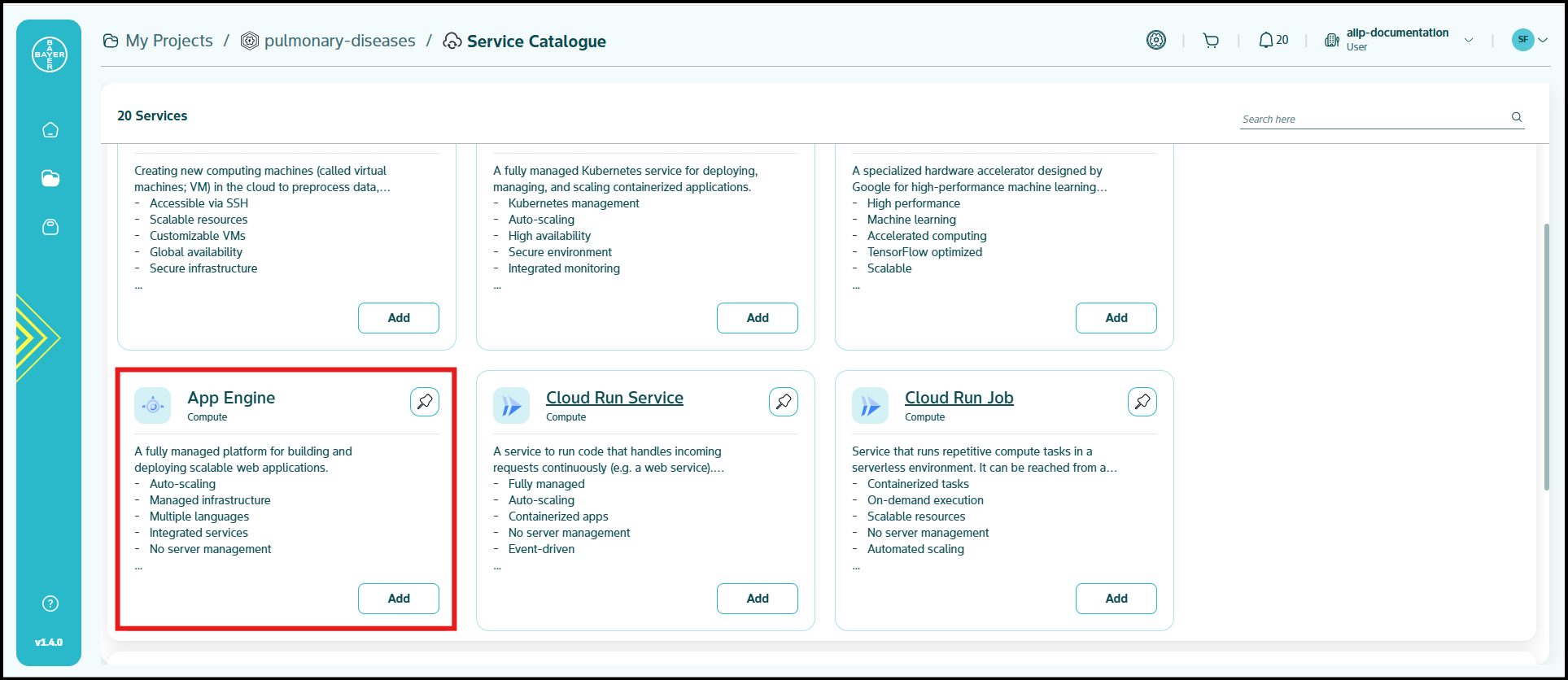
Task: Expand the yellow sidebar chevron arrows
Action: pos(37,338)
